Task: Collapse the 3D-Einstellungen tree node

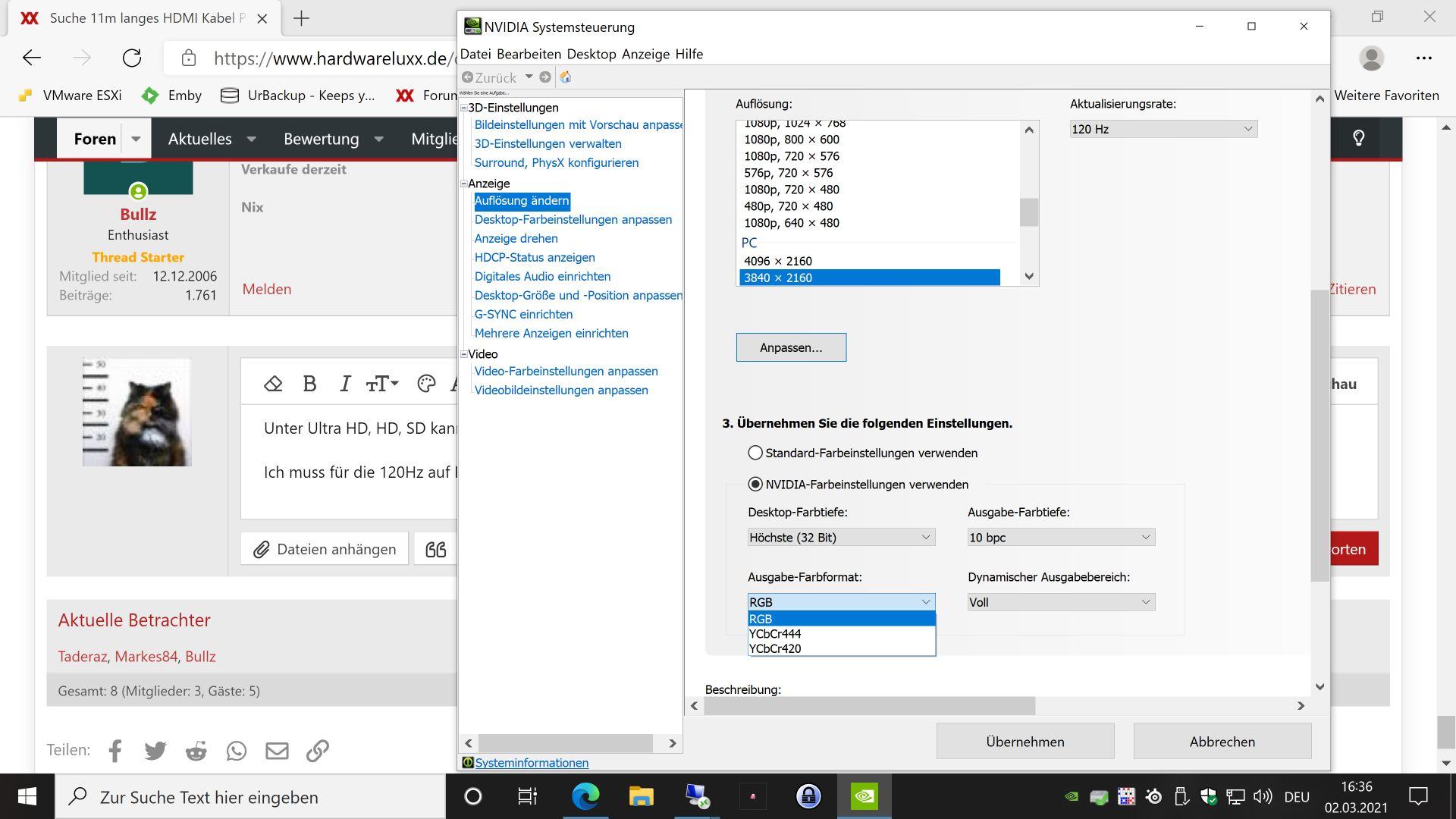Action: pos(464,108)
